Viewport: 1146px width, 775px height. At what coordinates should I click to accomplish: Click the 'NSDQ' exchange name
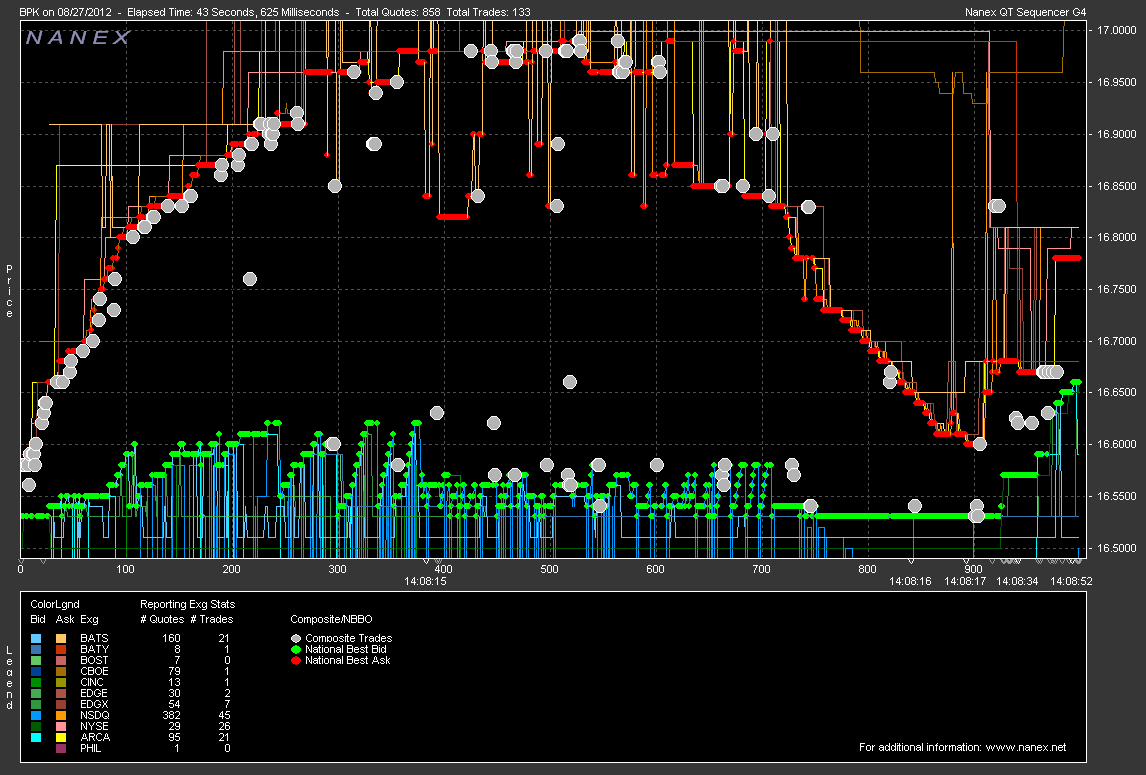pos(95,715)
